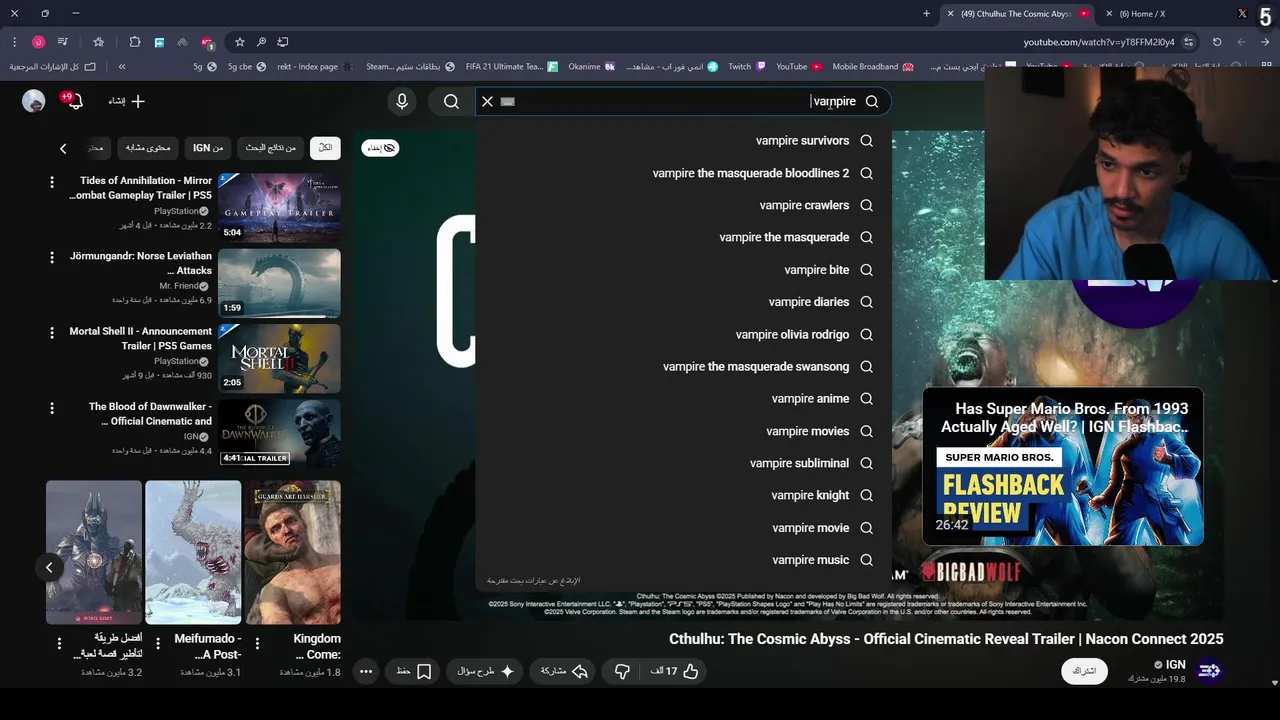Pick suggestion 'vampire olivia rodrigo'
Image resolution: width=1280 pixels, height=720 pixels.
[683, 334]
